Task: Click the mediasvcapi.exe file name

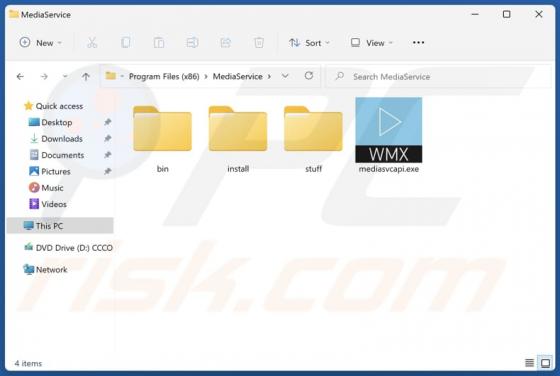Action: 389,169
